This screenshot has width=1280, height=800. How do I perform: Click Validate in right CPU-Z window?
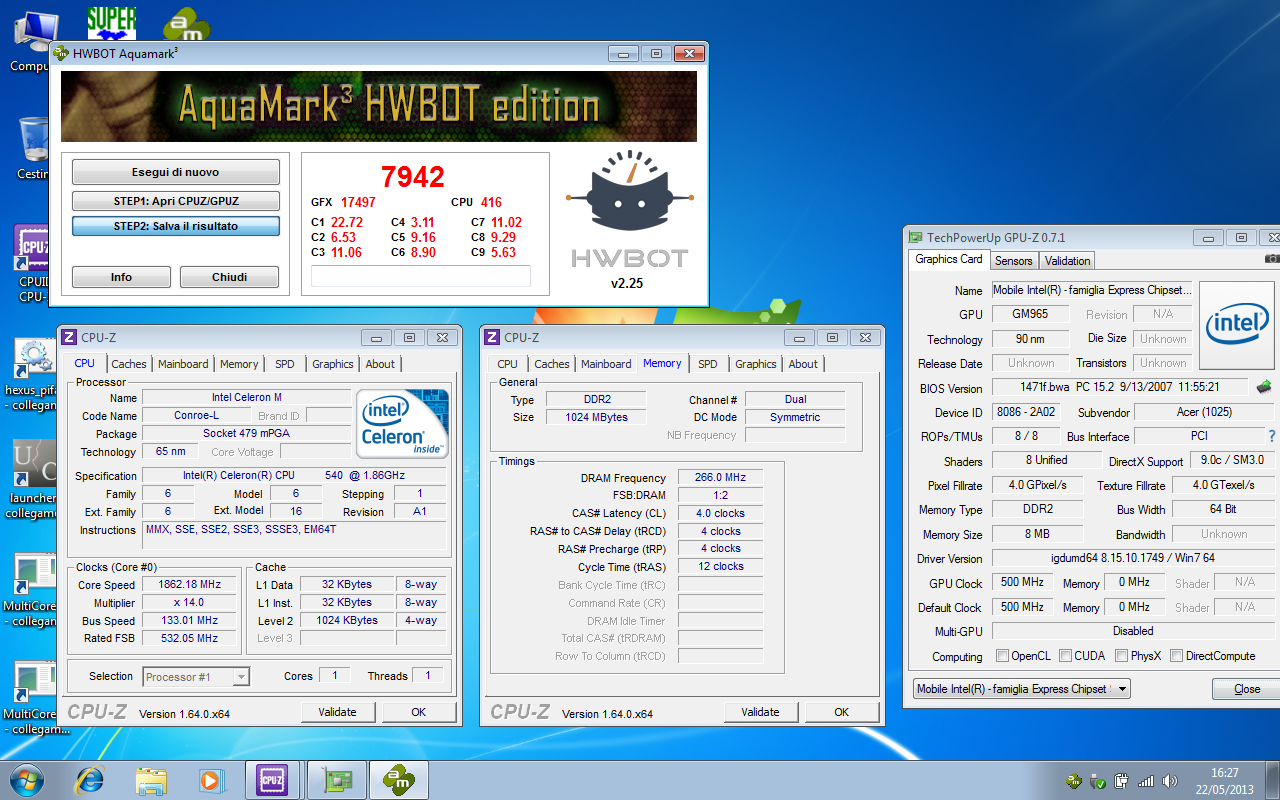tap(761, 712)
